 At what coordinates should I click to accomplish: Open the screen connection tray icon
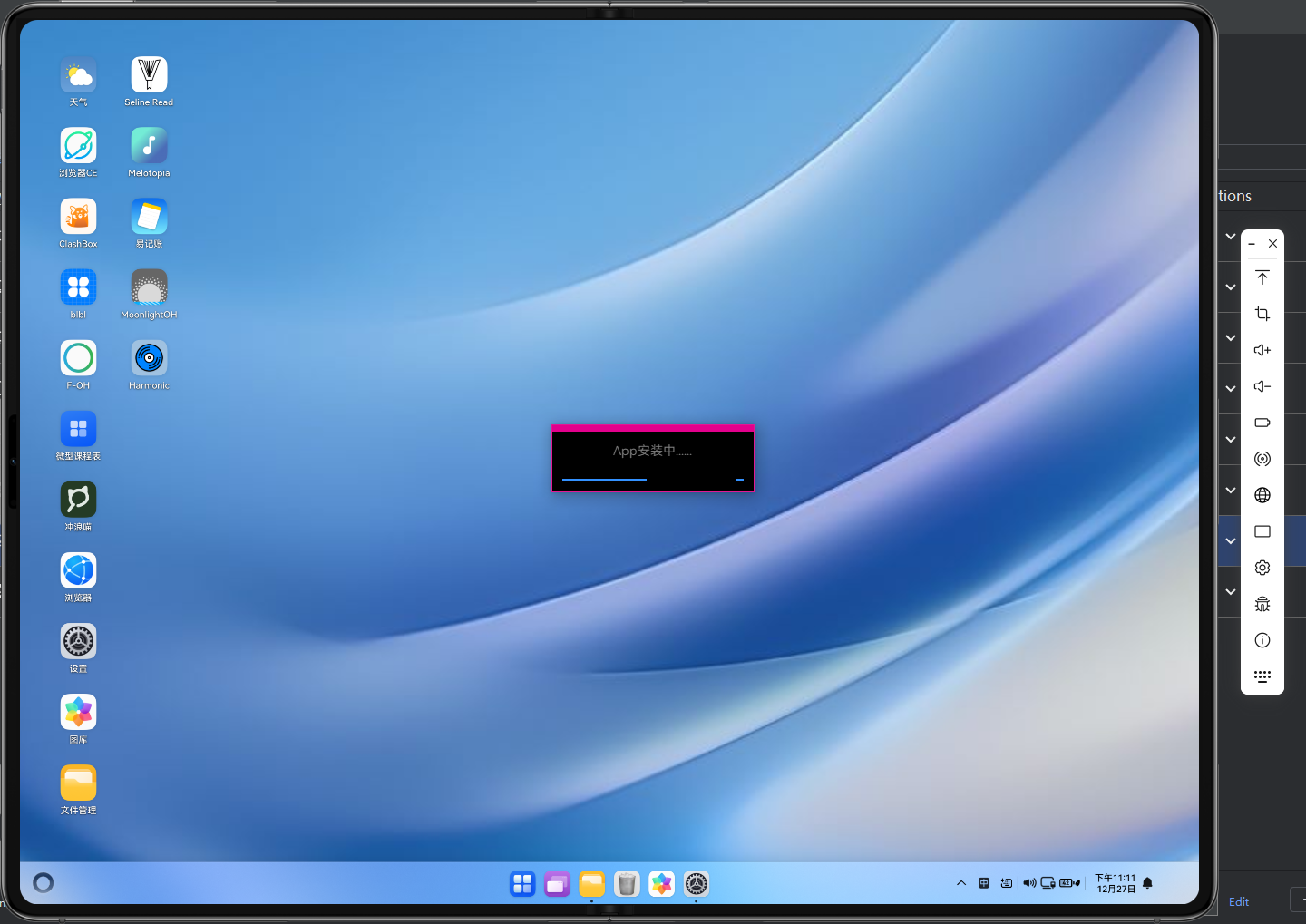[x=1048, y=882]
